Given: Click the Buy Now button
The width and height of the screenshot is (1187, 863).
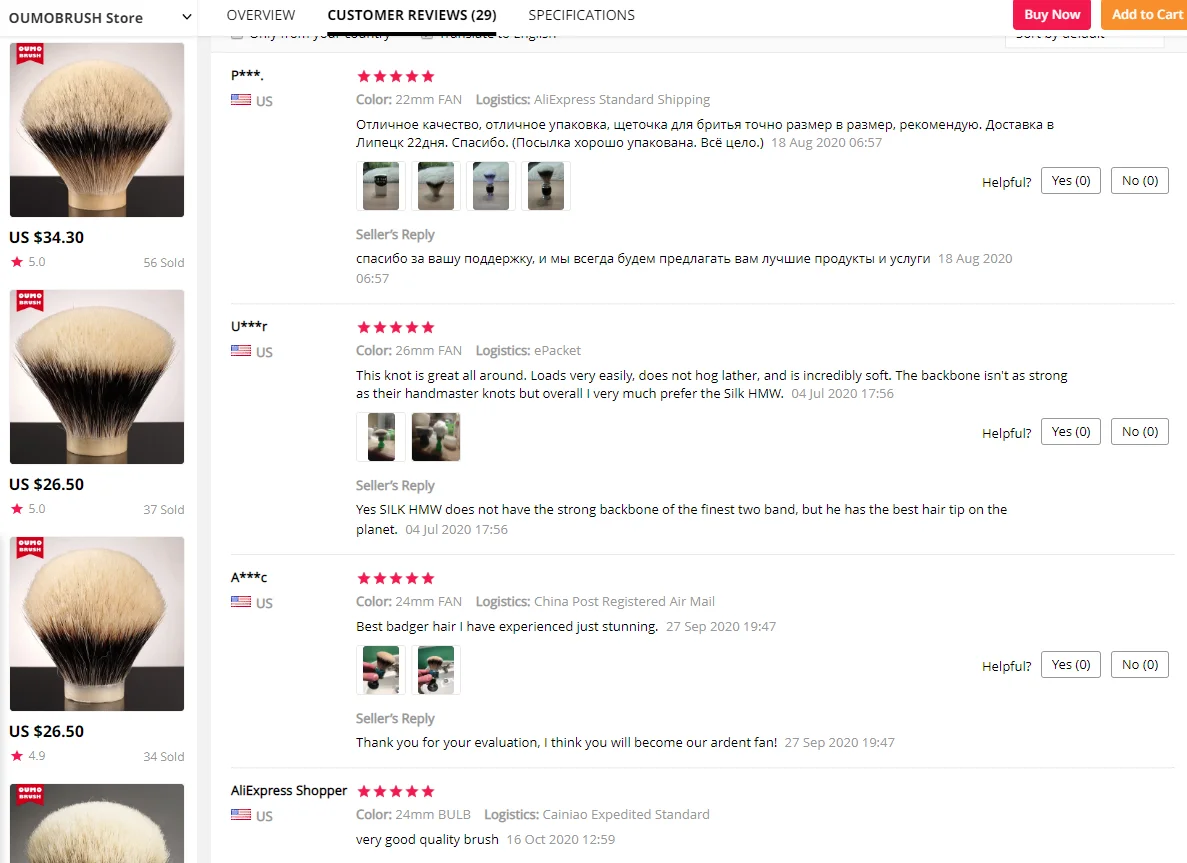Looking at the screenshot, I should point(1051,14).
